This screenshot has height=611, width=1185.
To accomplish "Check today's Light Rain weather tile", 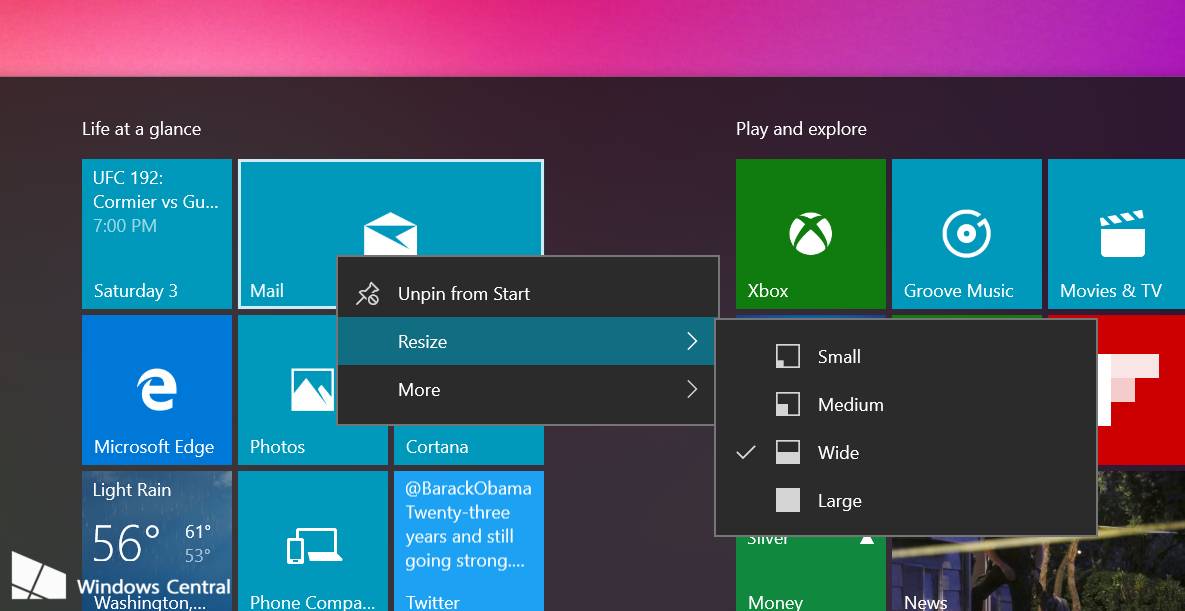I will 156,540.
